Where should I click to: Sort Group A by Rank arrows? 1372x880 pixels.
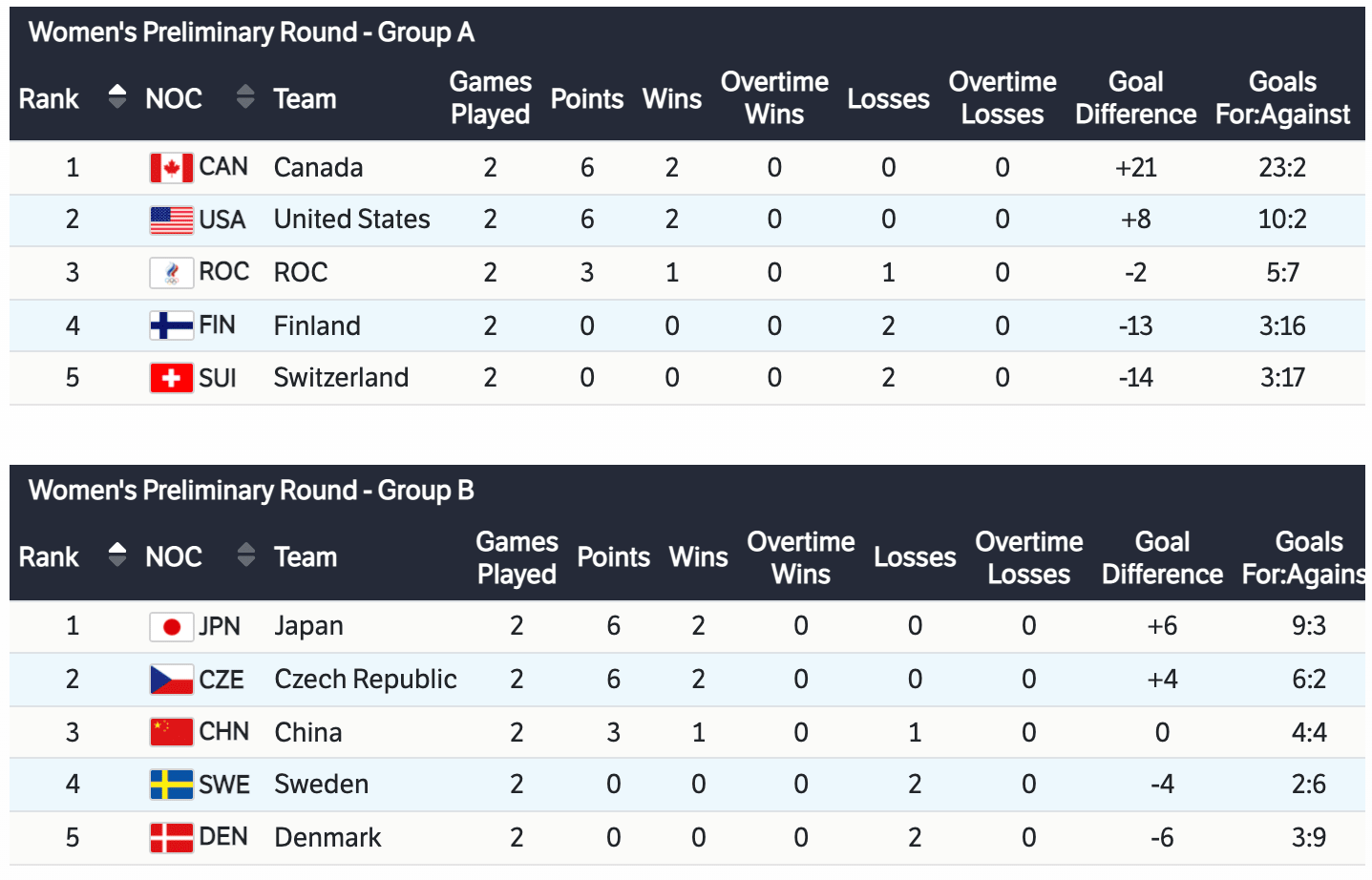[x=117, y=96]
